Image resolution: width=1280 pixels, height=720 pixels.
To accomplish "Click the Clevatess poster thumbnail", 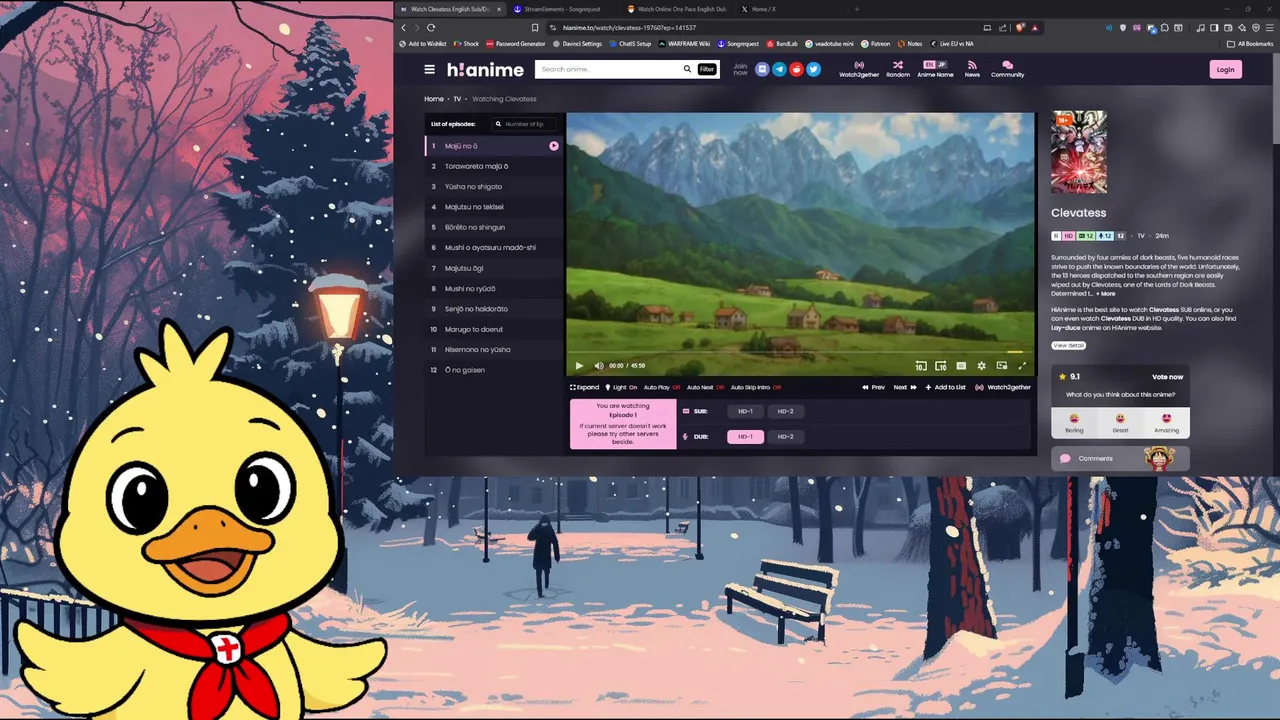I will pos(1078,152).
